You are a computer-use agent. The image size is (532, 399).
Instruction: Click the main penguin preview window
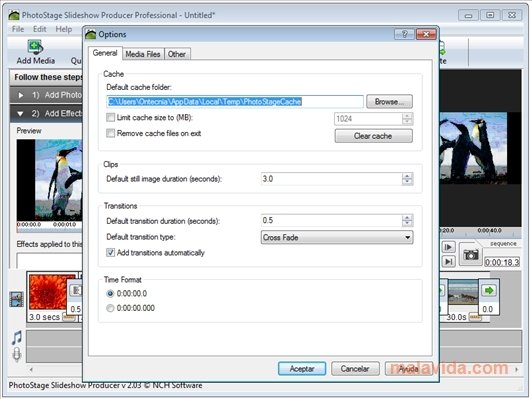click(x=480, y=148)
